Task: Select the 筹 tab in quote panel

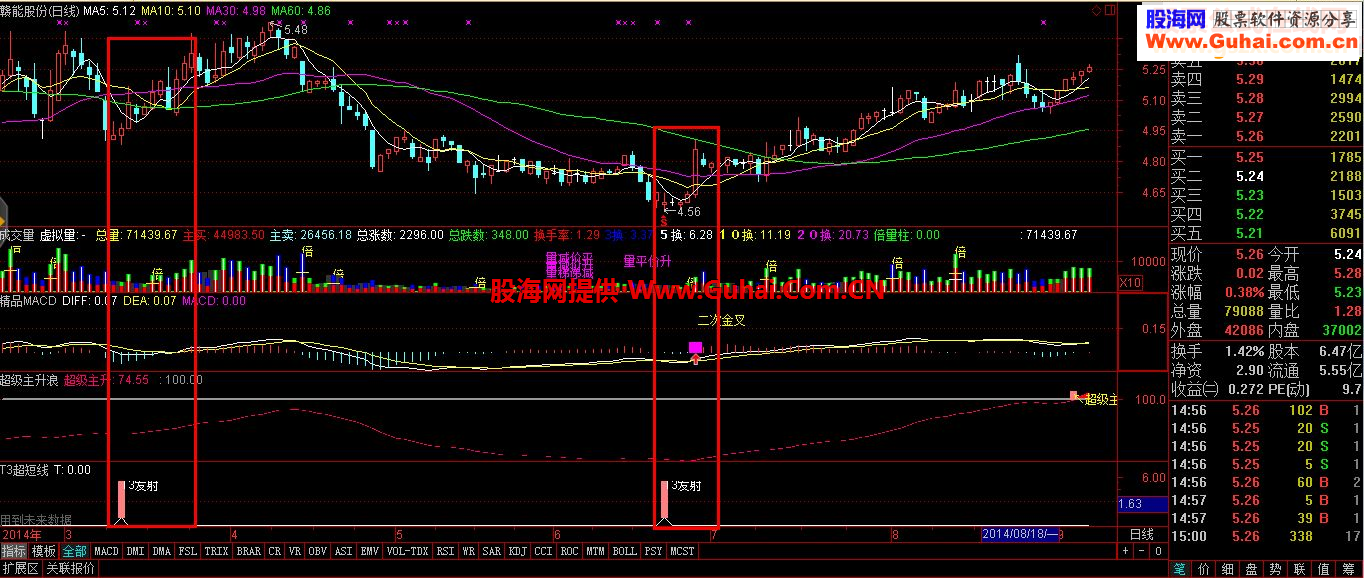Action: pos(1348,569)
